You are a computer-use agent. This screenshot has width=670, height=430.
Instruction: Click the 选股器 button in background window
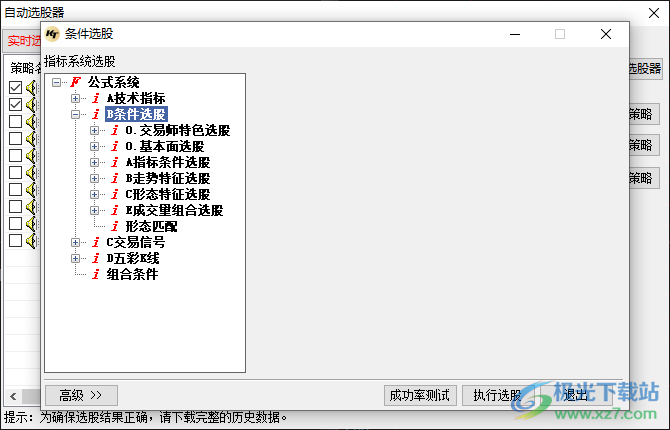pyautogui.click(x=645, y=68)
